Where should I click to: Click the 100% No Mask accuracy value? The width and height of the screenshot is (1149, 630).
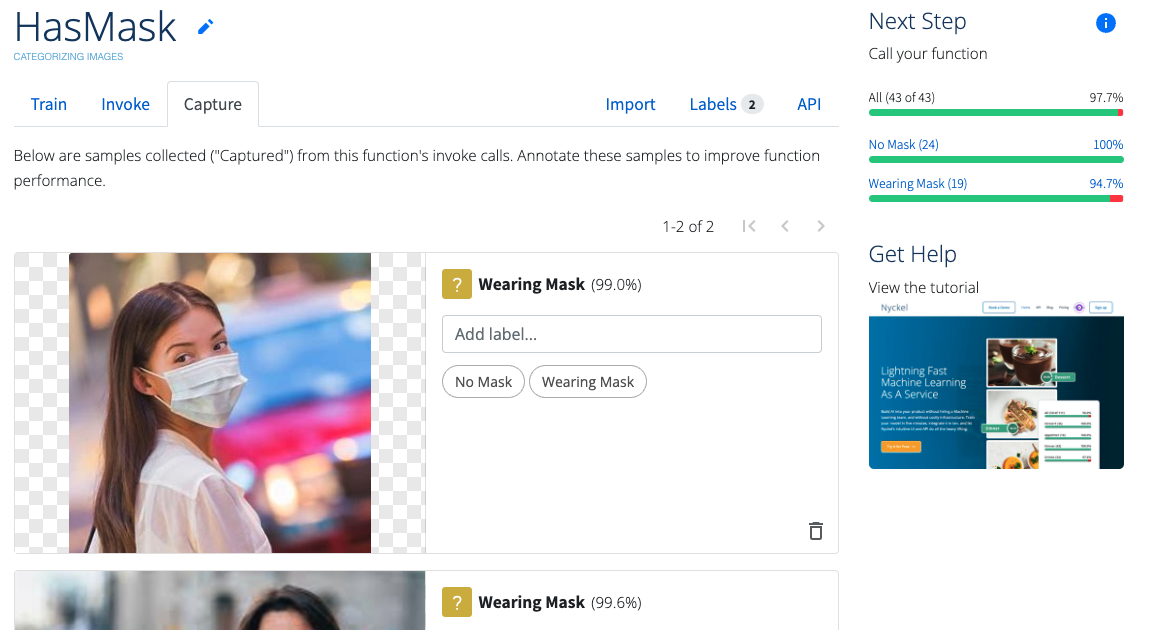(1108, 144)
